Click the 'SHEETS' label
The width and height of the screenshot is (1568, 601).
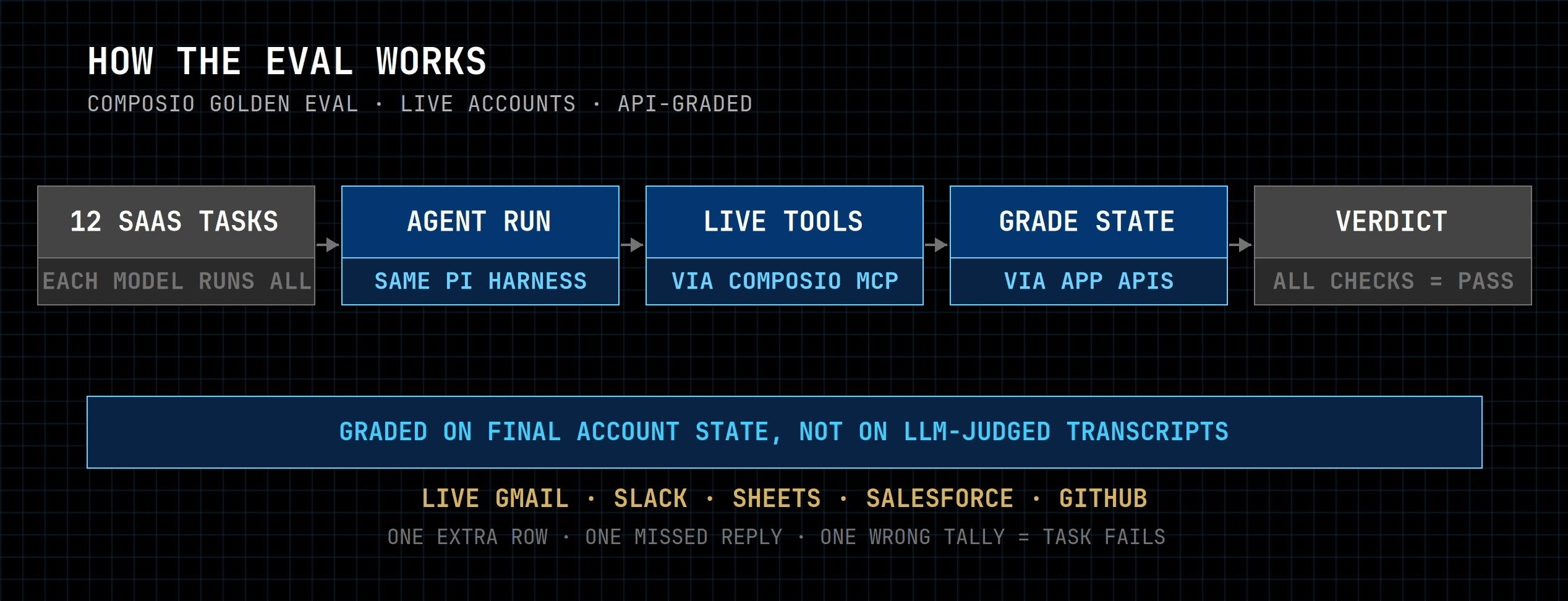point(777,498)
